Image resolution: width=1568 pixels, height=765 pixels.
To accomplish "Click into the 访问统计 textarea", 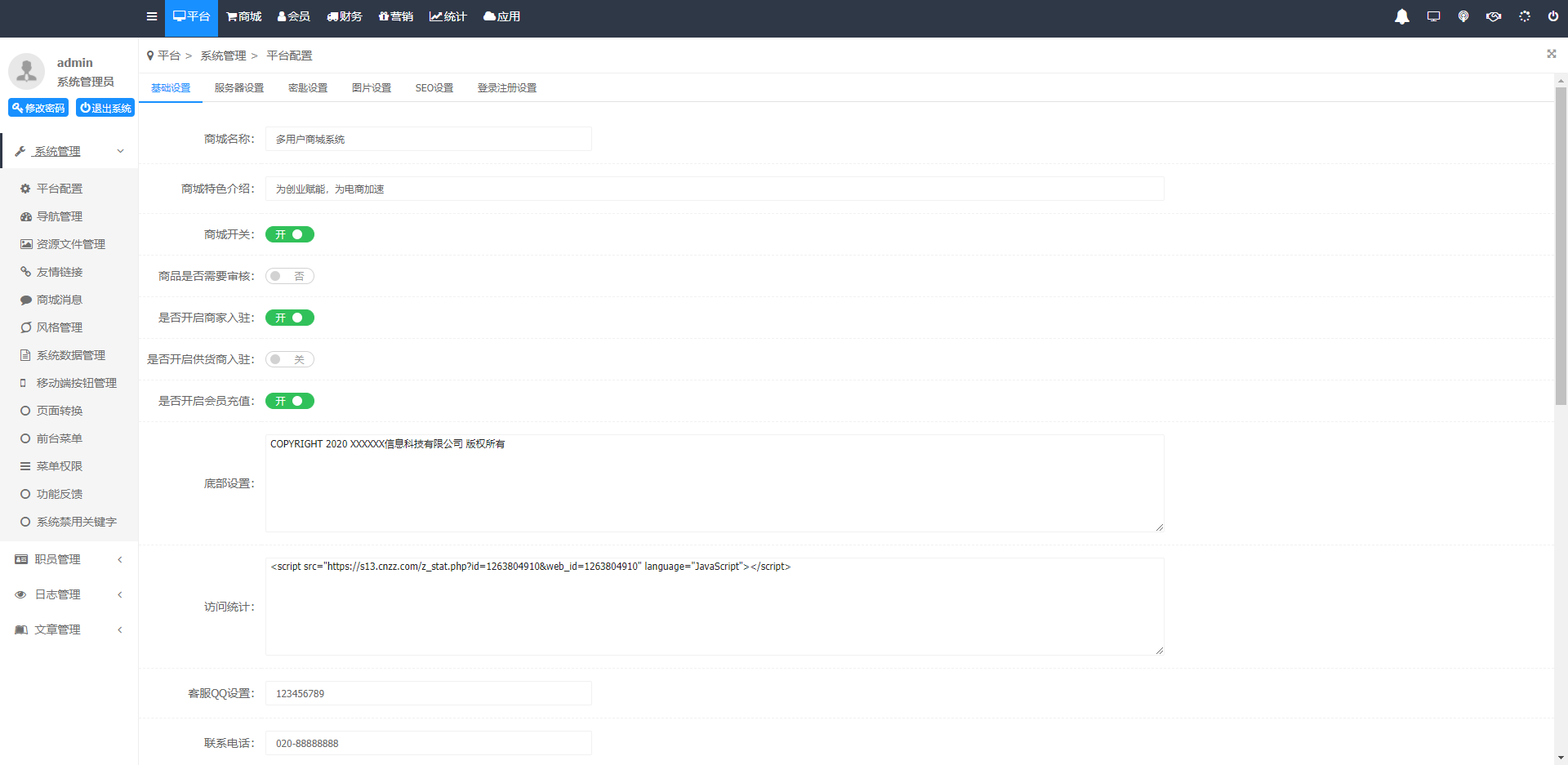I will click(715, 607).
